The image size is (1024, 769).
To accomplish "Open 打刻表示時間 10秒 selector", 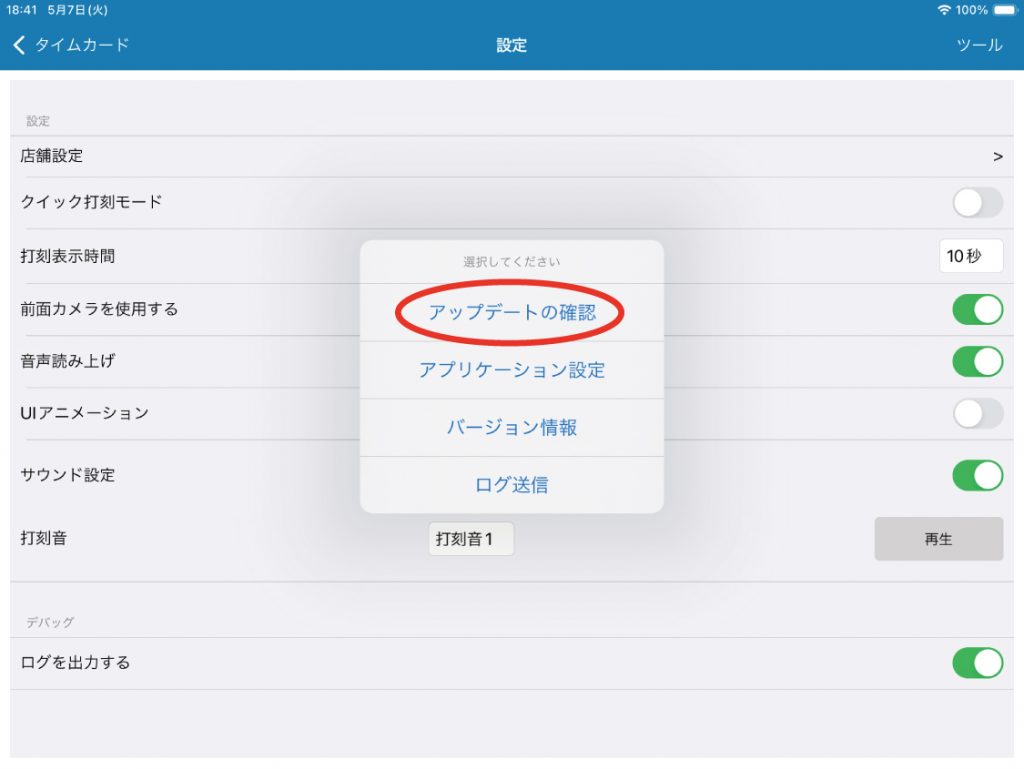I will tap(970, 255).
